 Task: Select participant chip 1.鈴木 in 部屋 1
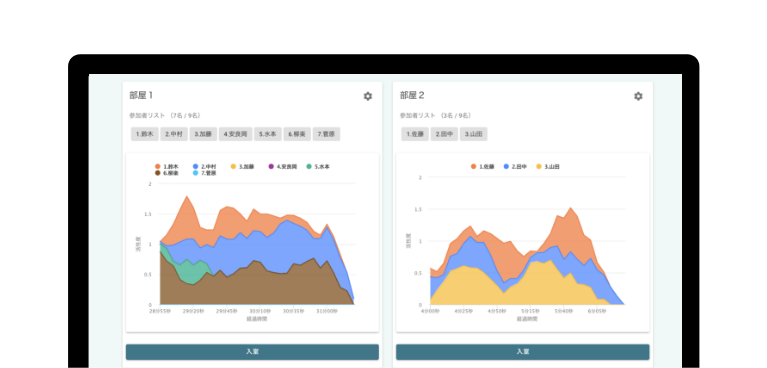click(x=145, y=134)
